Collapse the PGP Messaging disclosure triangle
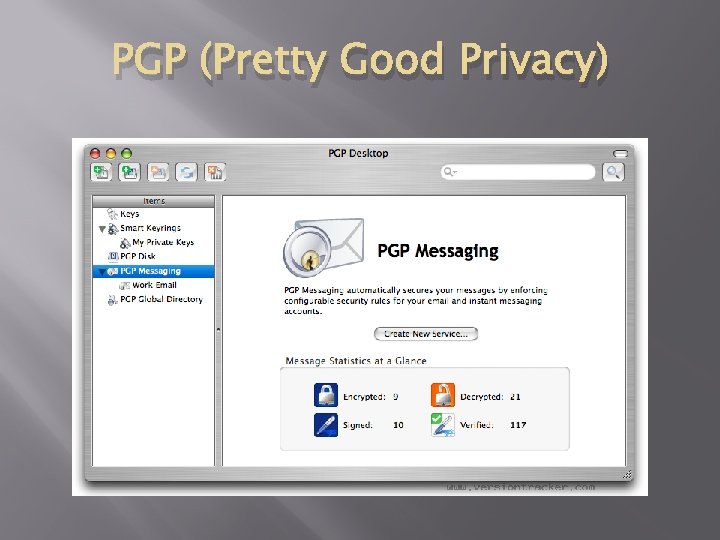 click(x=102, y=272)
